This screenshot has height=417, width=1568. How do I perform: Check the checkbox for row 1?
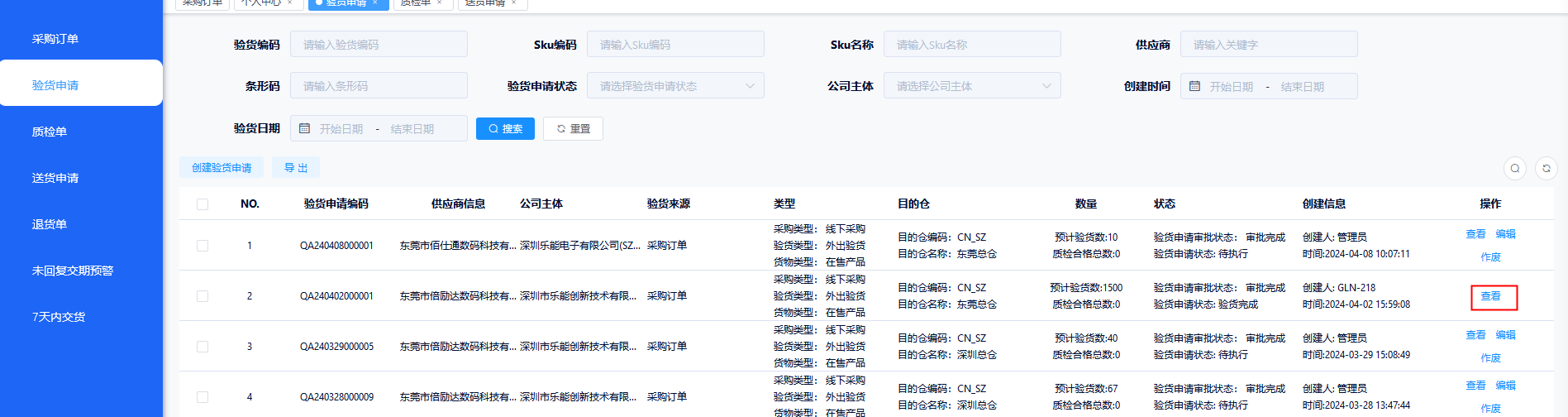coord(203,246)
